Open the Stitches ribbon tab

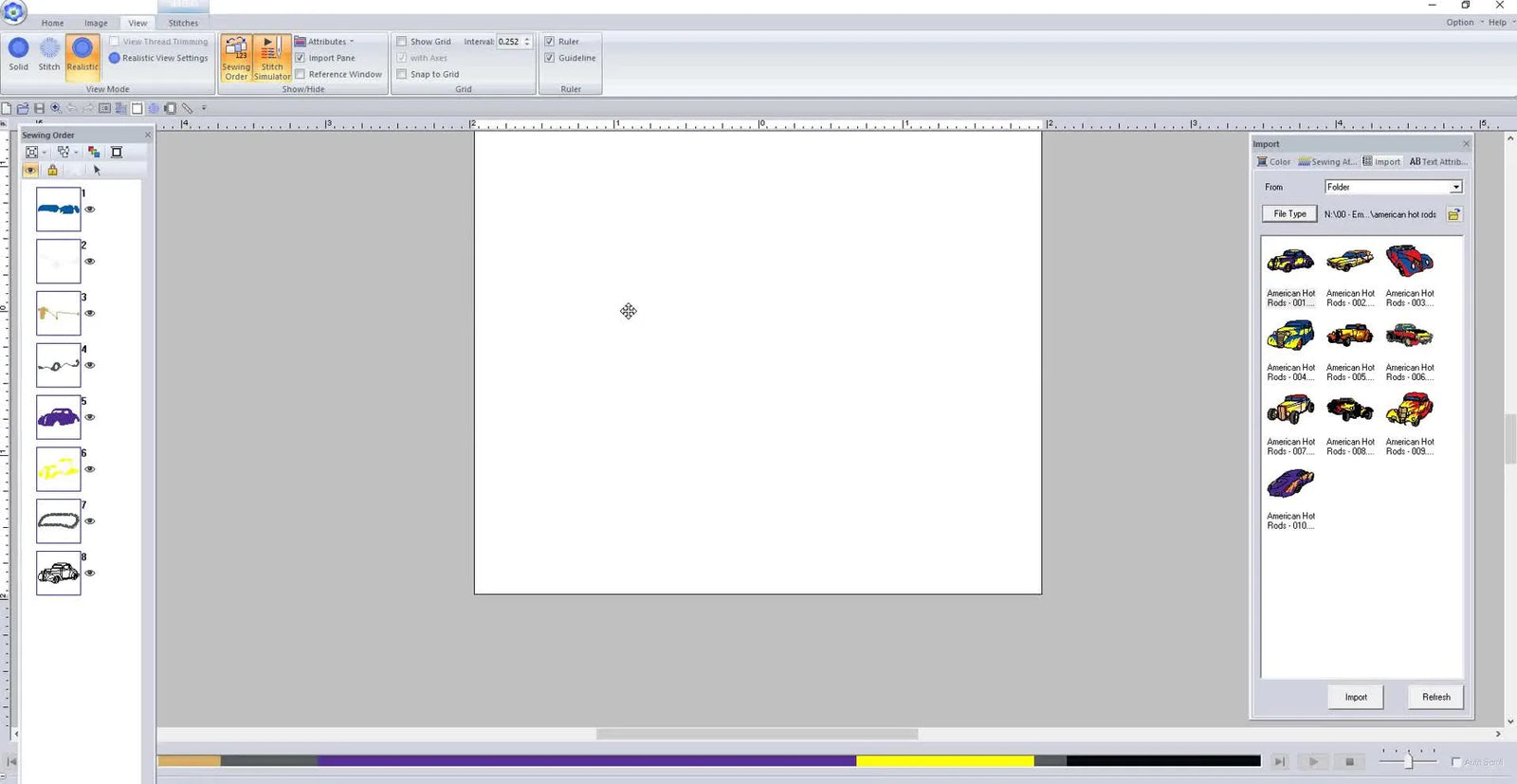coord(183,23)
